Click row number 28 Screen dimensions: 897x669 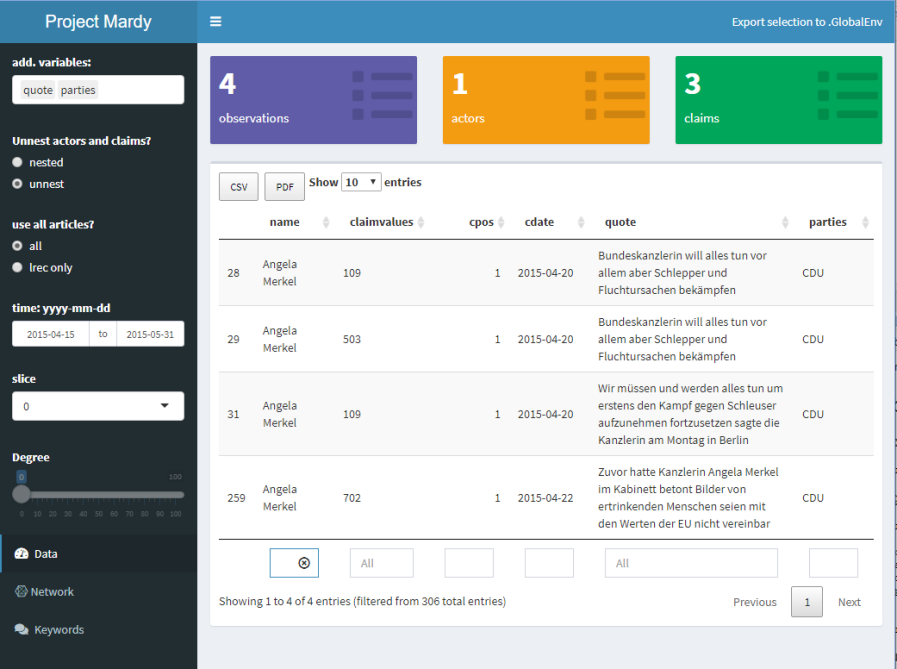[233, 272]
